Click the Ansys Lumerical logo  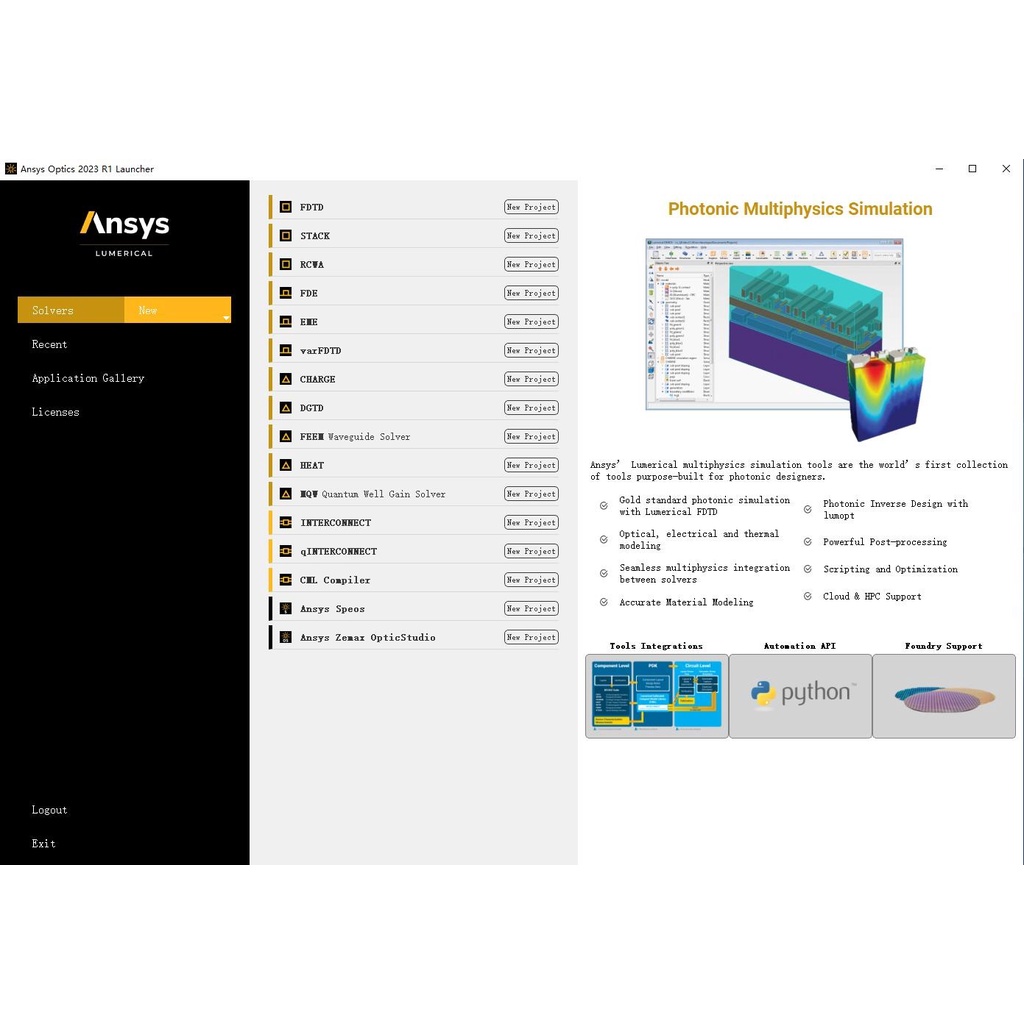pos(125,233)
